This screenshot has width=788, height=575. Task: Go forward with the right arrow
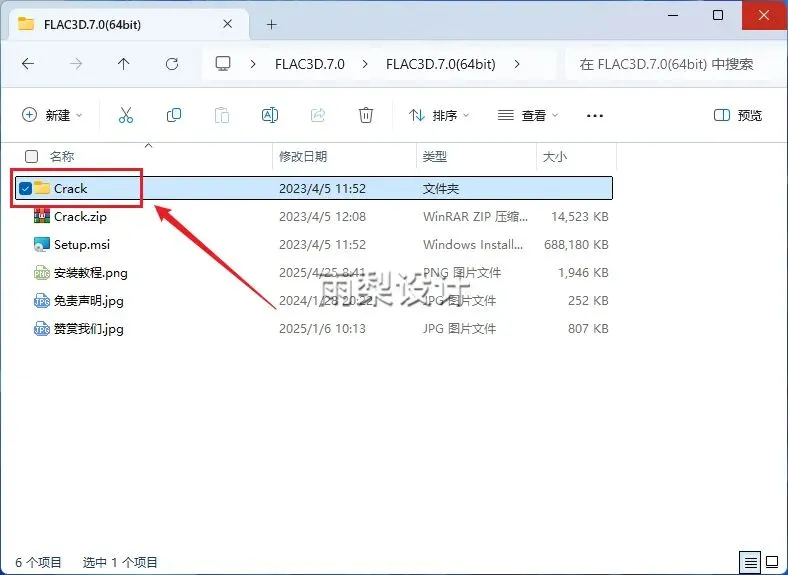[x=76, y=64]
